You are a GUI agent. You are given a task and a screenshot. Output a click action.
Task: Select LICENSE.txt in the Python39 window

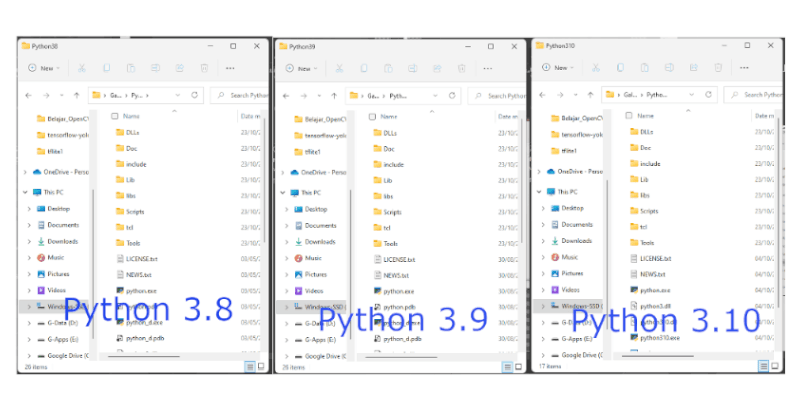pos(394,259)
